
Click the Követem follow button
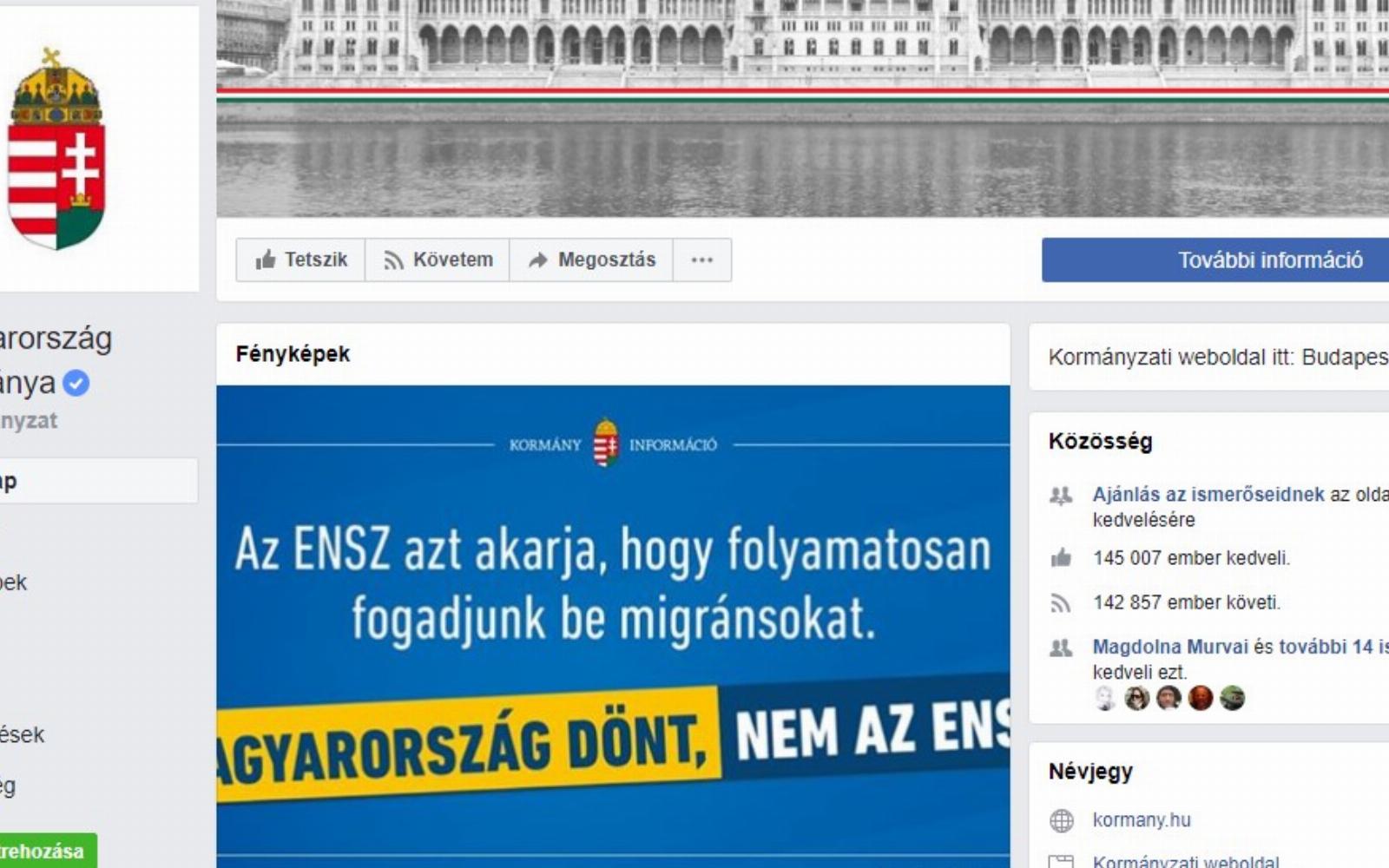coord(438,260)
